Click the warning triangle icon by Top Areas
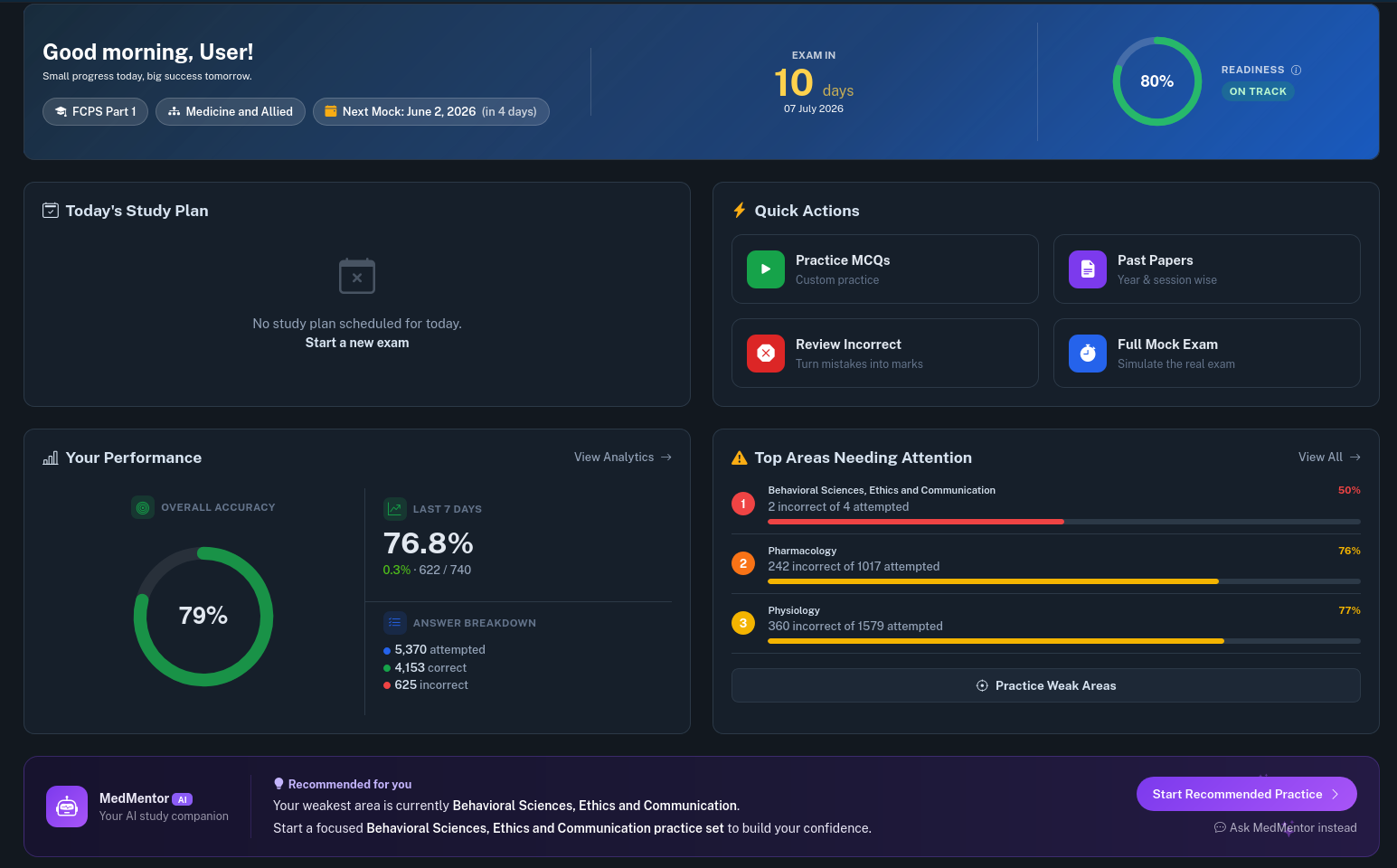 click(740, 458)
